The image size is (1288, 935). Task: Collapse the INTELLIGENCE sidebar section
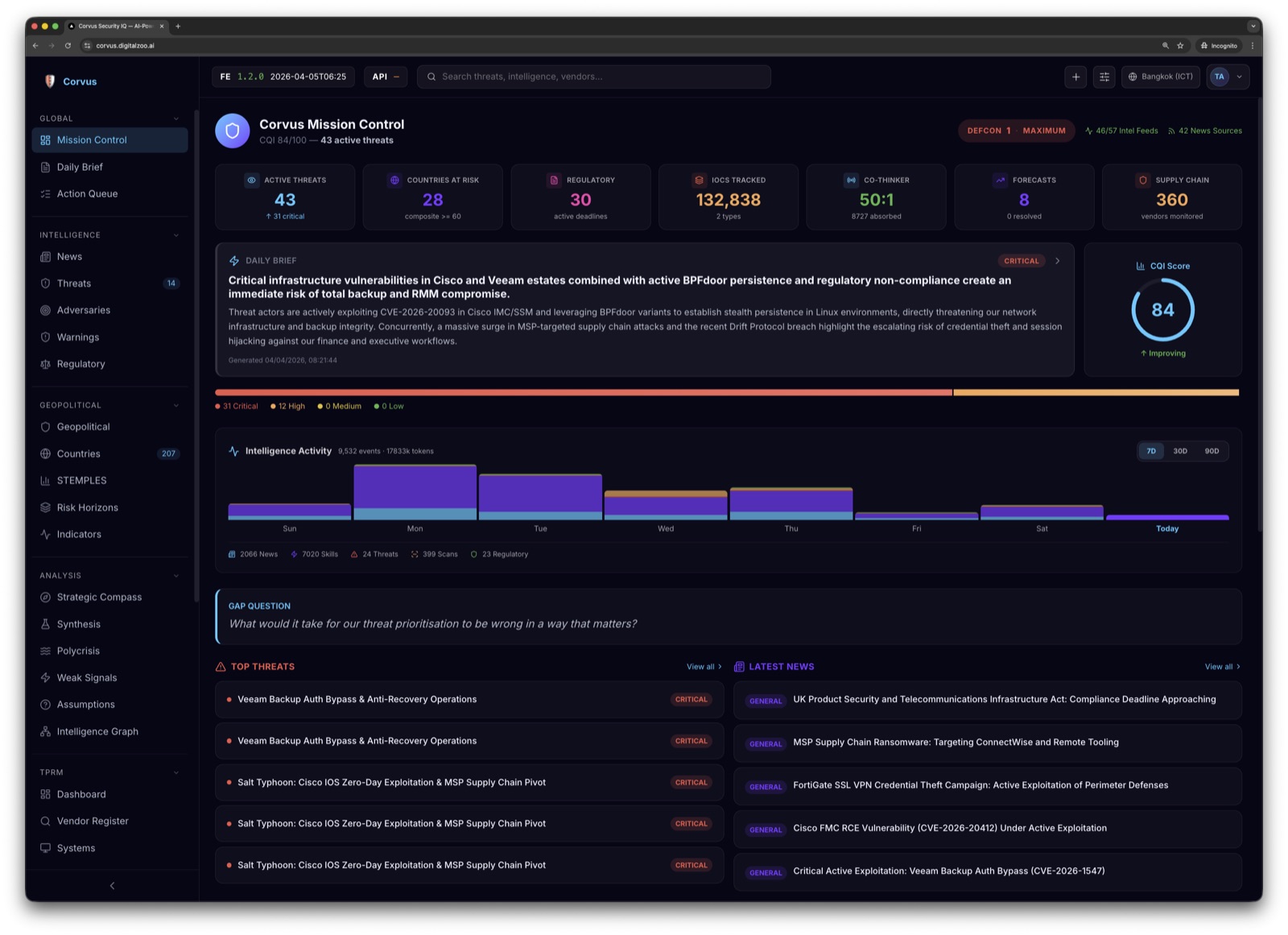click(x=176, y=235)
